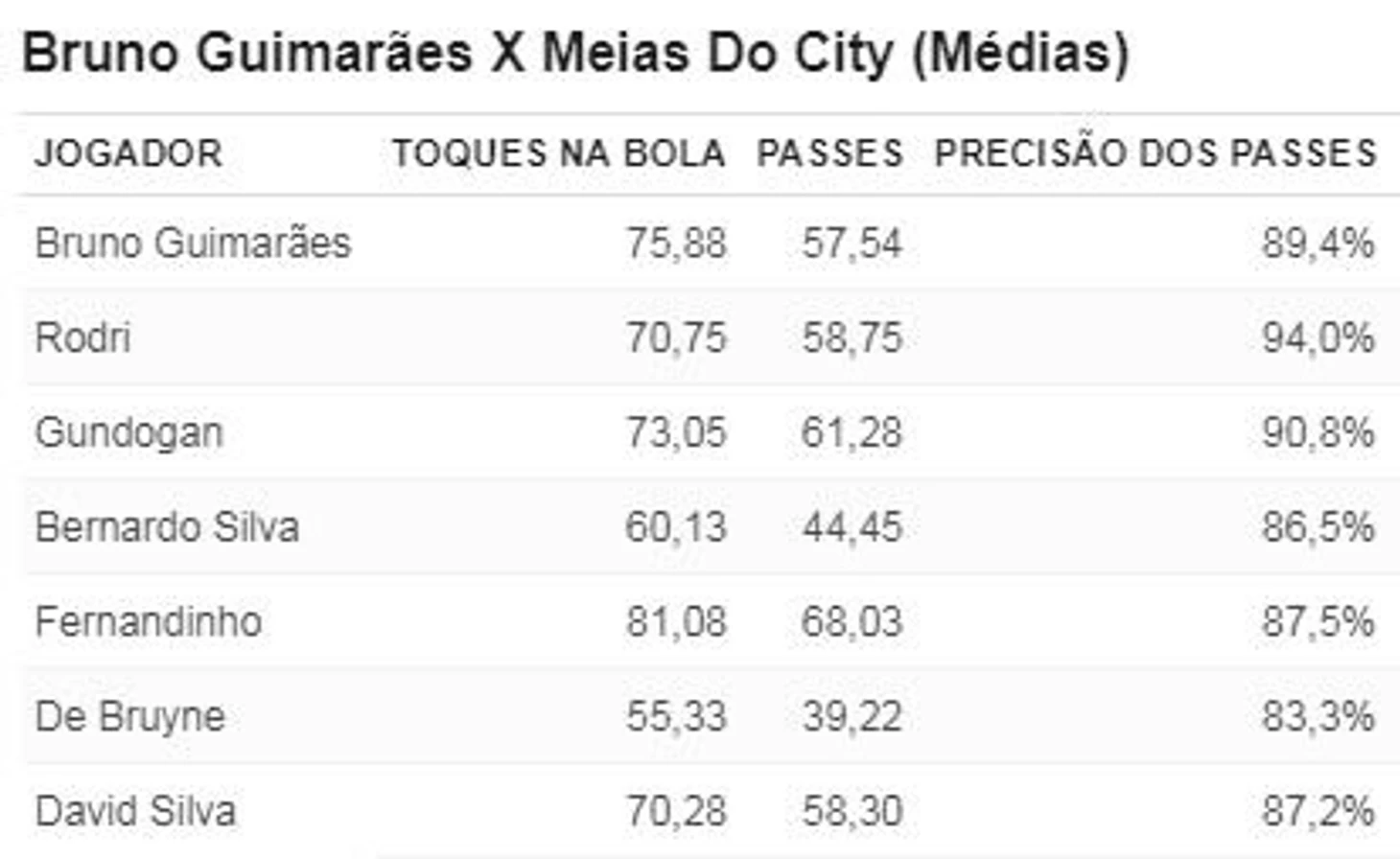Select Bernardo Silva's 60,13 touches cell
The image size is (1400, 859).
[x=676, y=527]
